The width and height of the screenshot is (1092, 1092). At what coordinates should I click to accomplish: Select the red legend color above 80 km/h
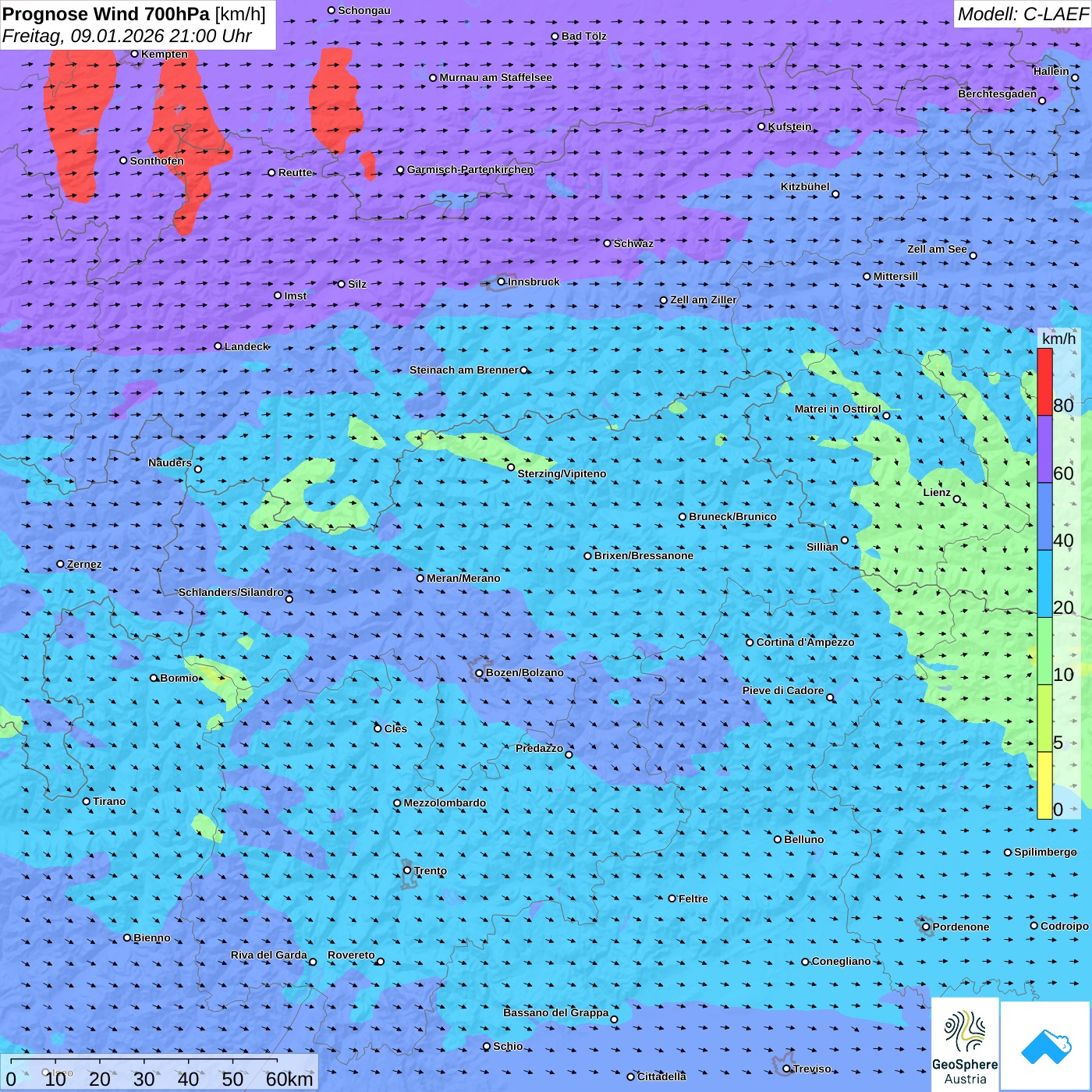1044,381
